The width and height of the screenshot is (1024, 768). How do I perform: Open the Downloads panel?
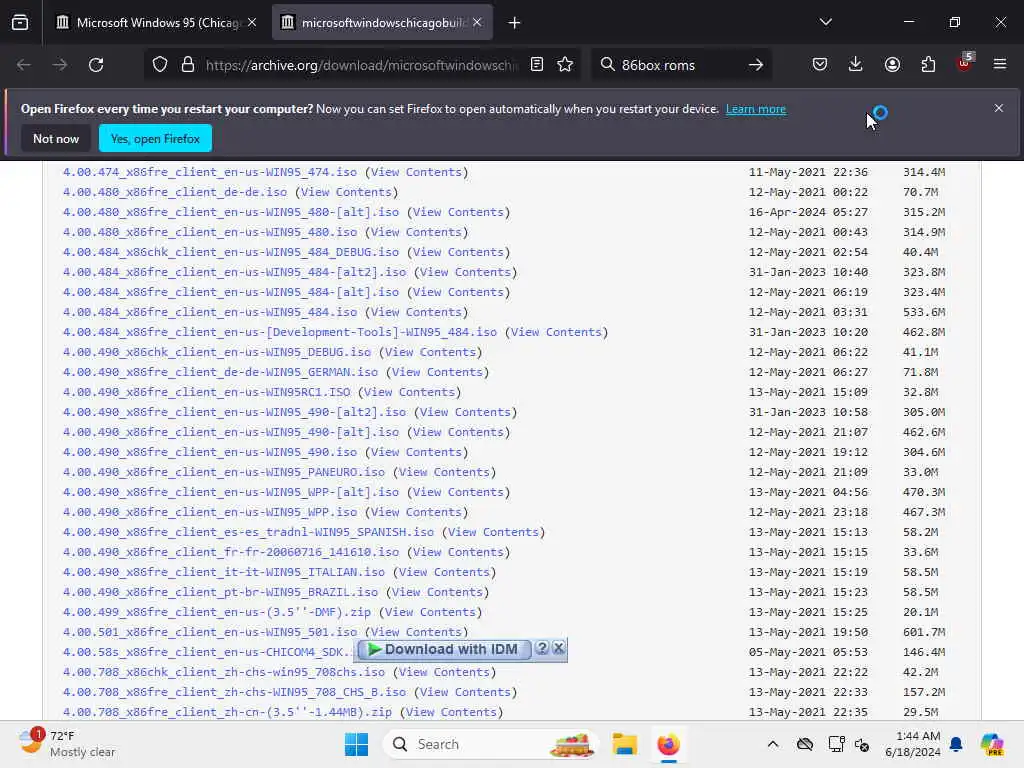[856, 65]
